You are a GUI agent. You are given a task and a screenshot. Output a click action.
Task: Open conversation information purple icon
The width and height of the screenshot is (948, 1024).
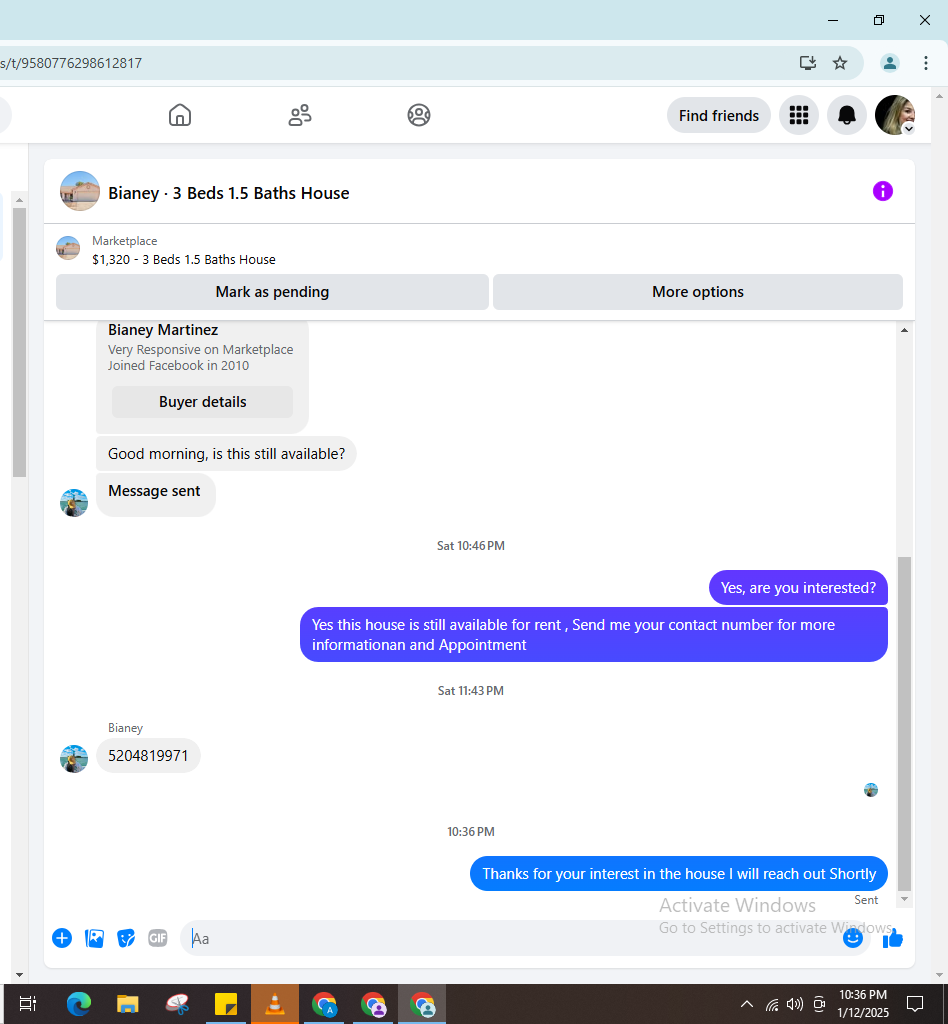[x=883, y=191]
